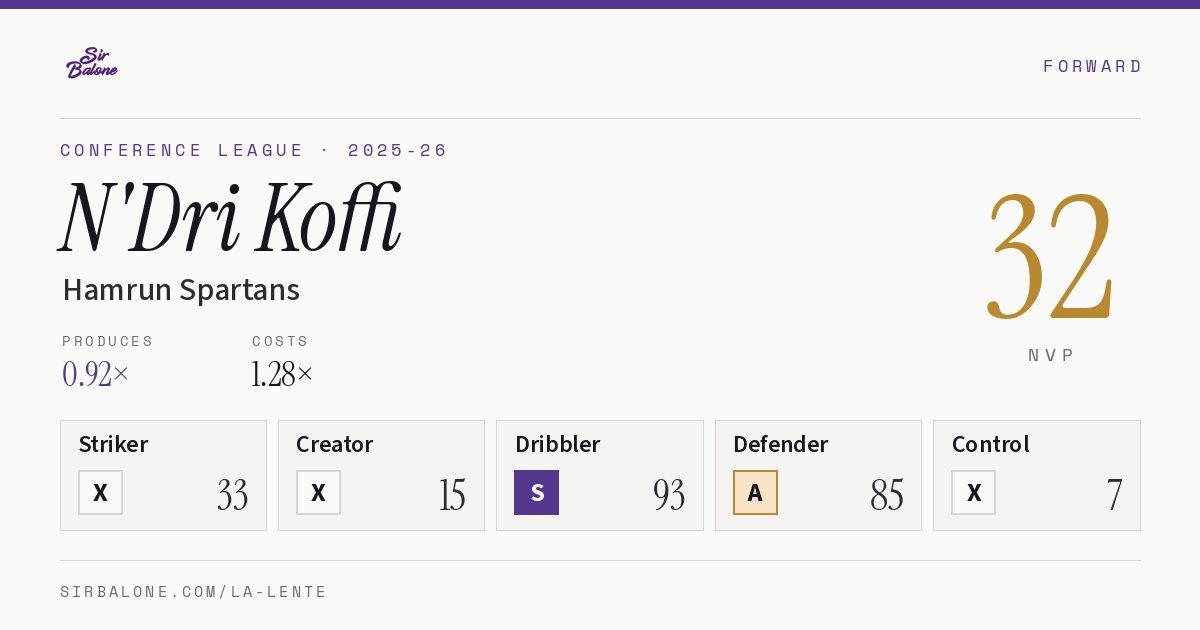Select the Control score 7

pyautogui.click(x=1114, y=494)
